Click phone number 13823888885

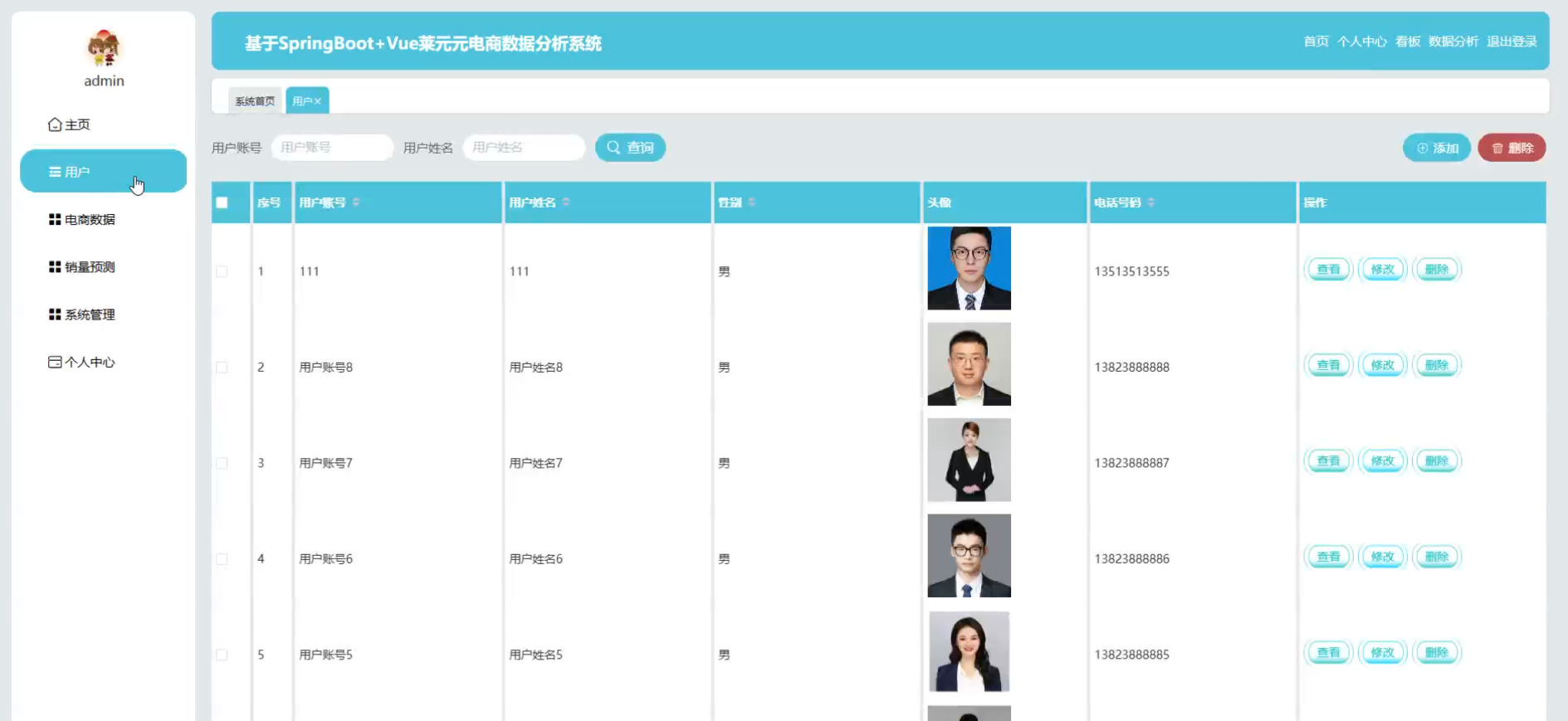[x=1131, y=655]
